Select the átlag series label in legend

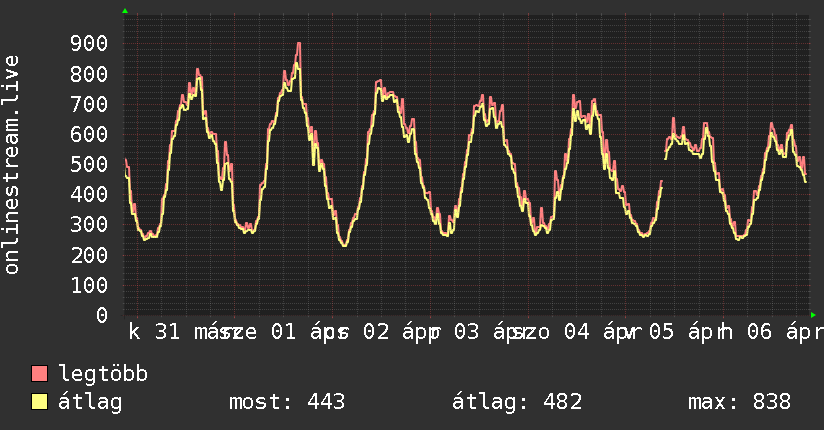pyautogui.click(x=90, y=402)
